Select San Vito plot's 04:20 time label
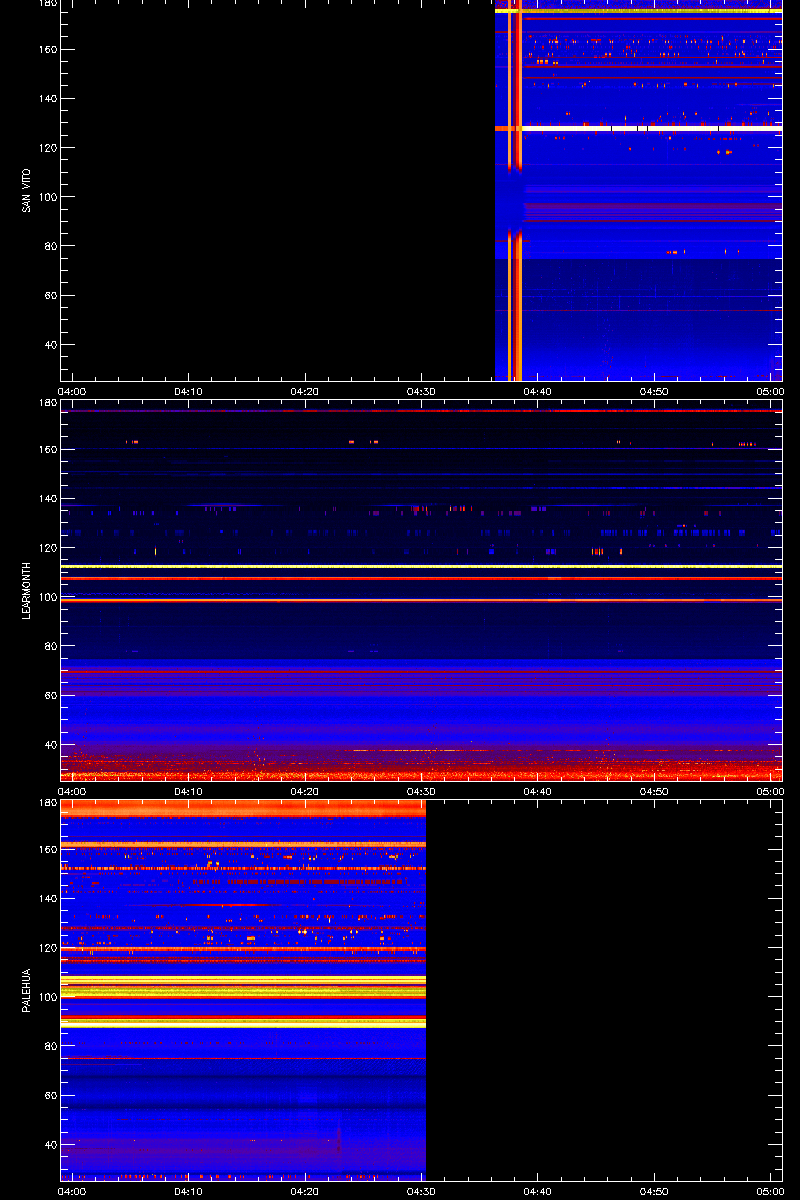Image resolution: width=800 pixels, height=1200 pixels. (306, 391)
